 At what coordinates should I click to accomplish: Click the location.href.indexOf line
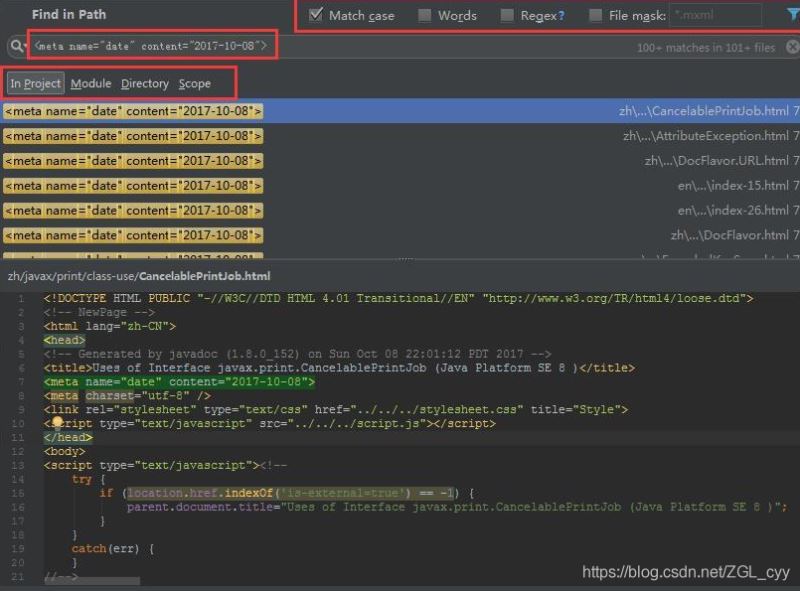coord(287,493)
